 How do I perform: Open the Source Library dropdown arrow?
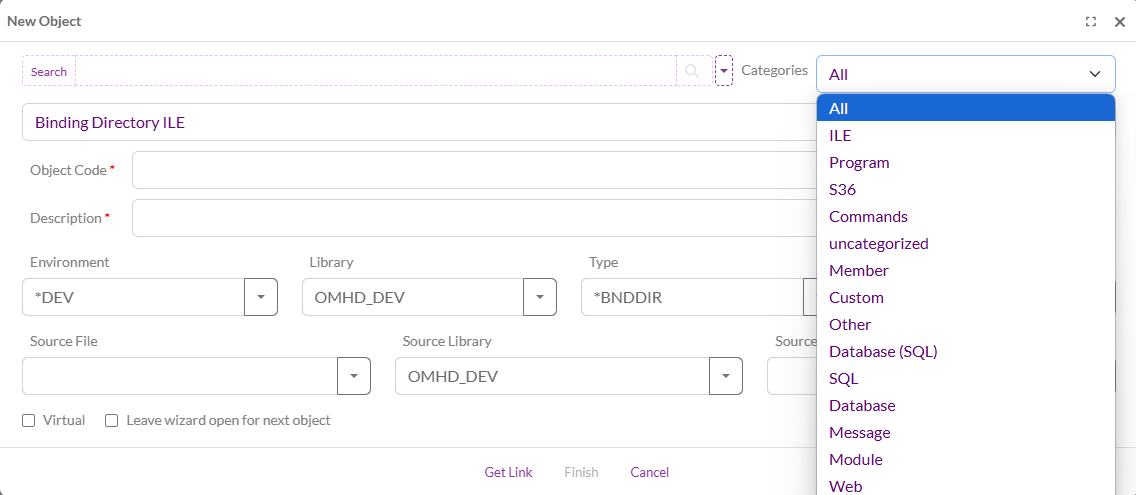pos(726,376)
